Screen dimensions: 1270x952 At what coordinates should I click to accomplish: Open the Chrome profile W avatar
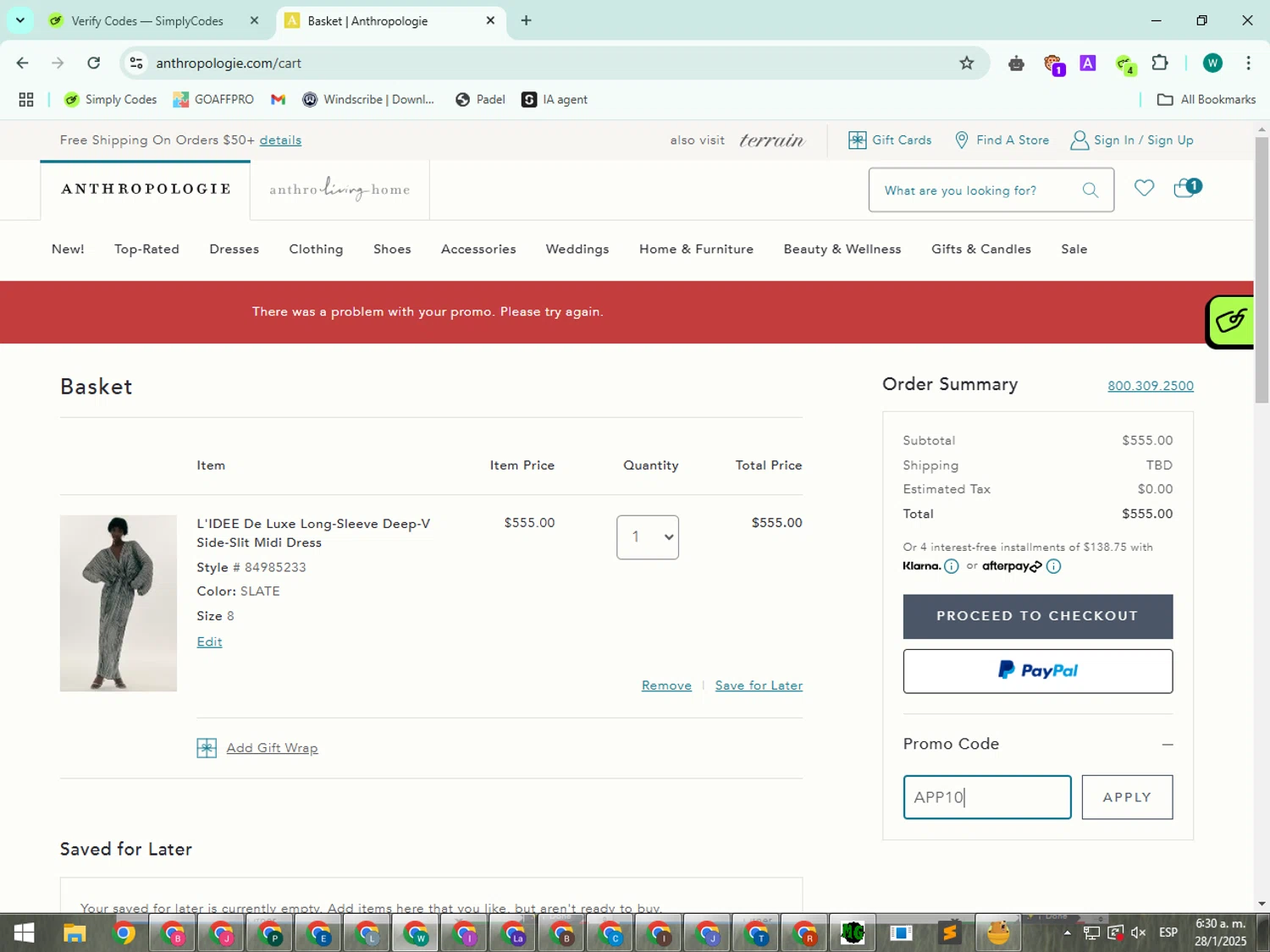(1212, 63)
